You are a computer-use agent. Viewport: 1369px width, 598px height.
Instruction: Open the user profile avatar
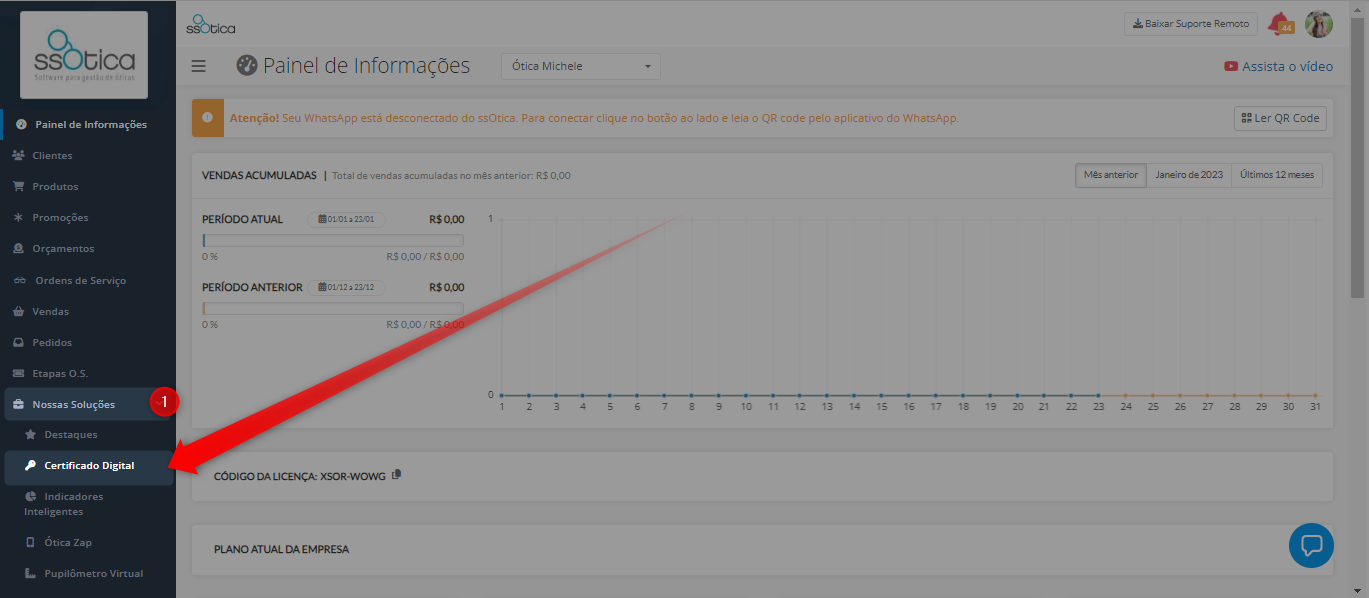[x=1319, y=24]
